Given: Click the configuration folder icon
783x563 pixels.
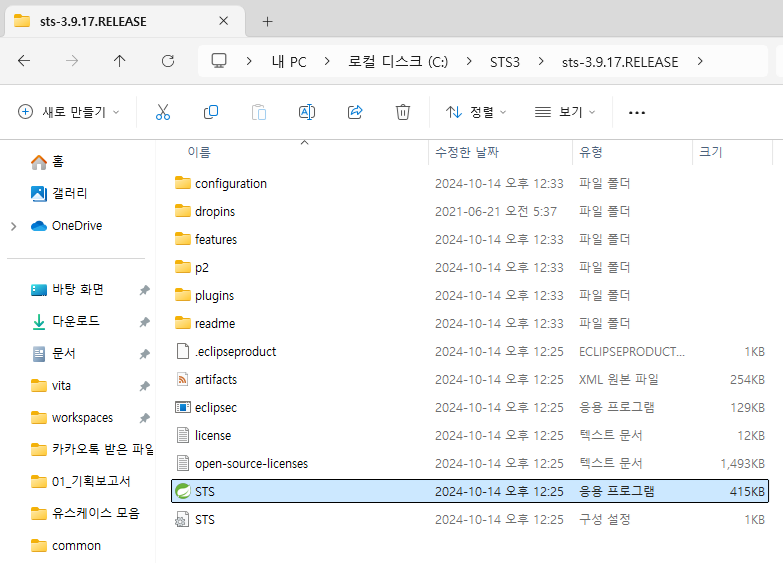Looking at the screenshot, I should 183,183.
